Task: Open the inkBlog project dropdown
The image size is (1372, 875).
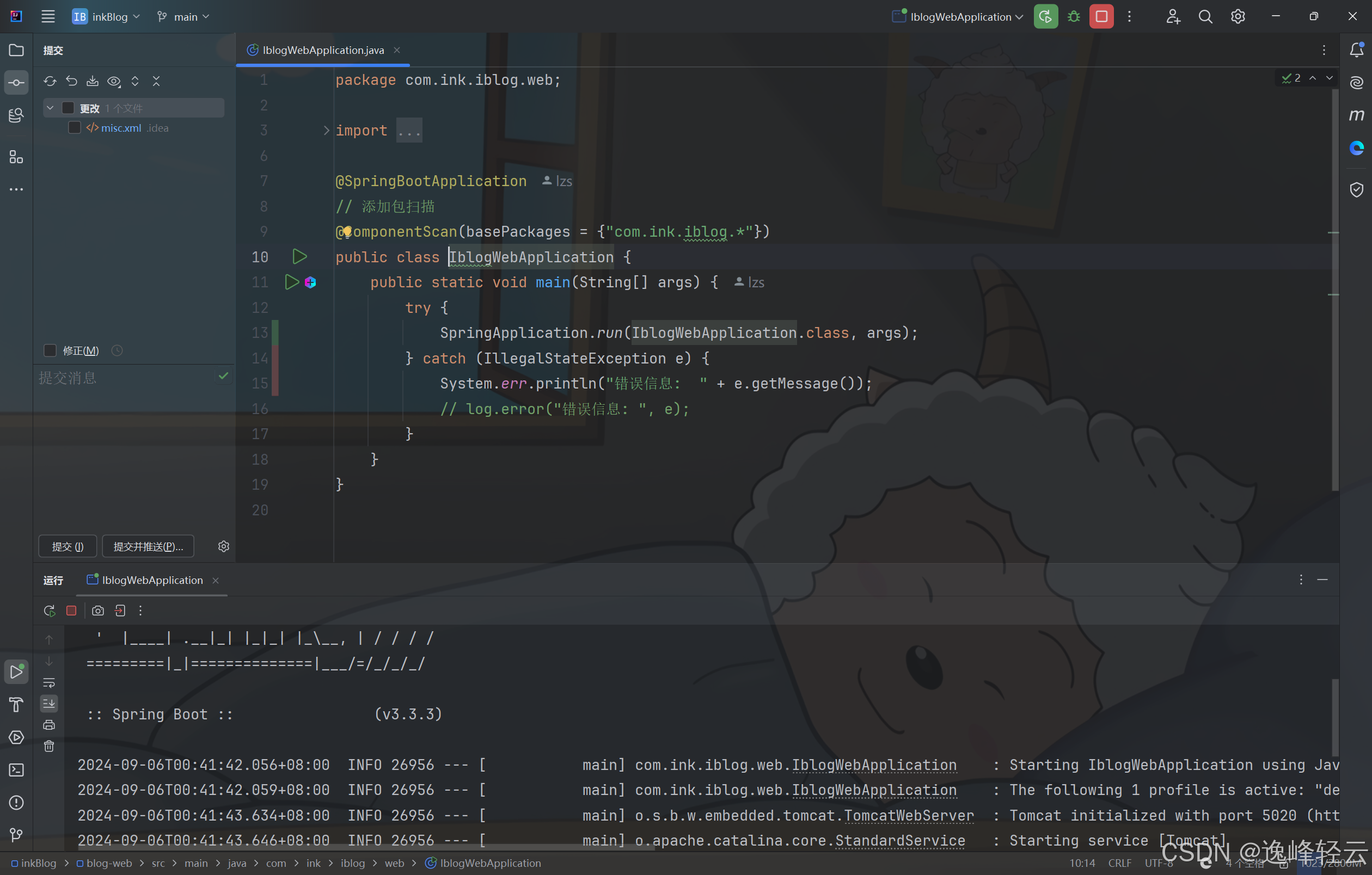Action: pyautogui.click(x=106, y=16)
